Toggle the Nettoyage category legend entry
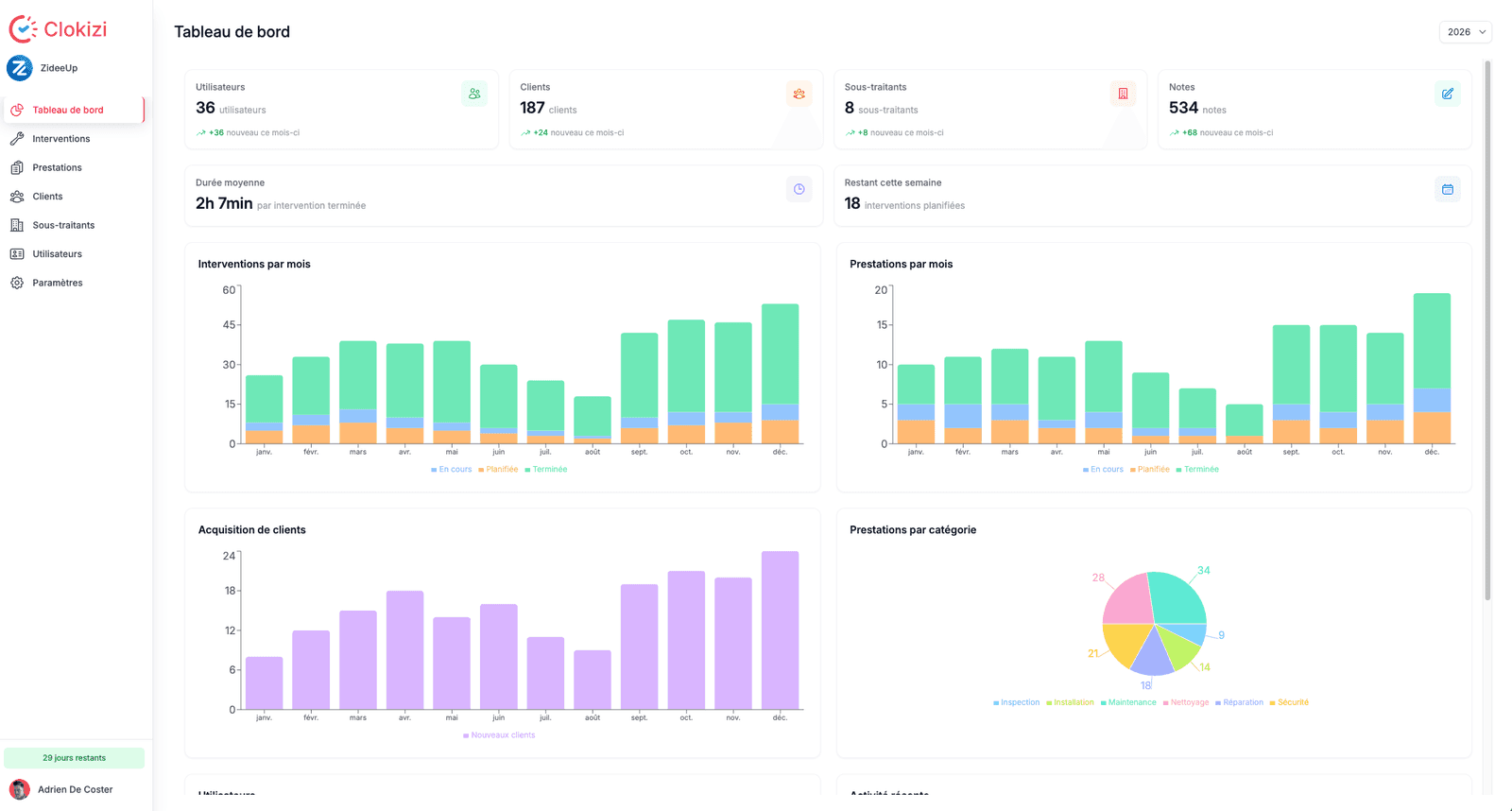Screen dimensions: 1512x811 (x=1186, y=702)
